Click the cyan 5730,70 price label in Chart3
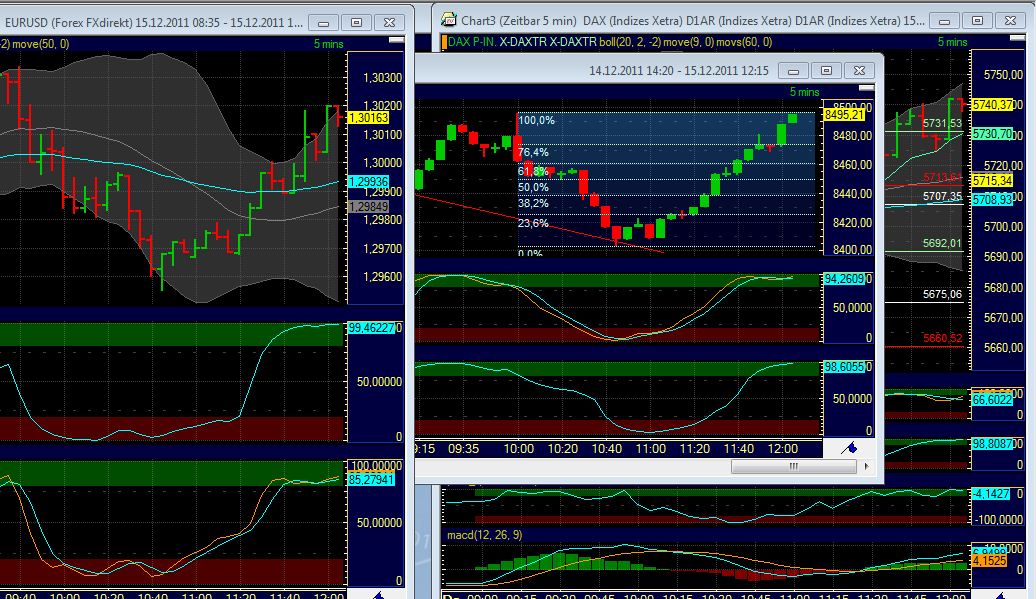Viewport: 1036px width, 599px height. coord(992,133)
